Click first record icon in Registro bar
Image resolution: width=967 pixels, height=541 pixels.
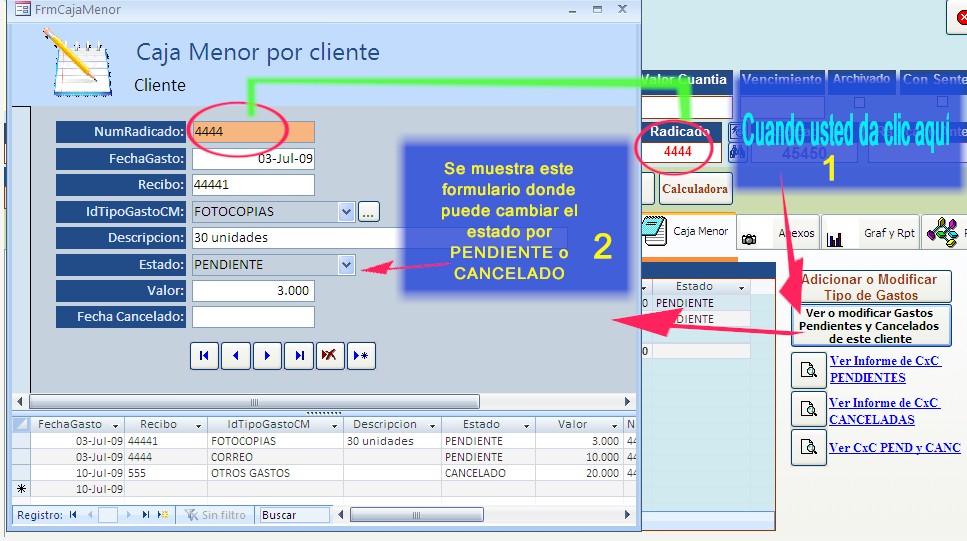click(73, 514)
